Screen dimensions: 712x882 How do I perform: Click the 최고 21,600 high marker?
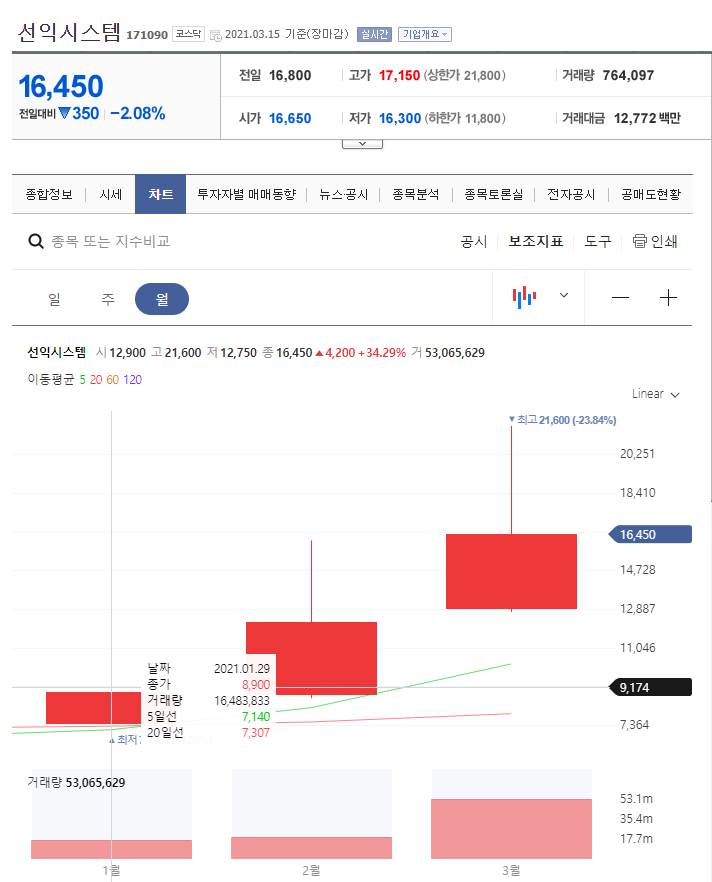(562, 420)
